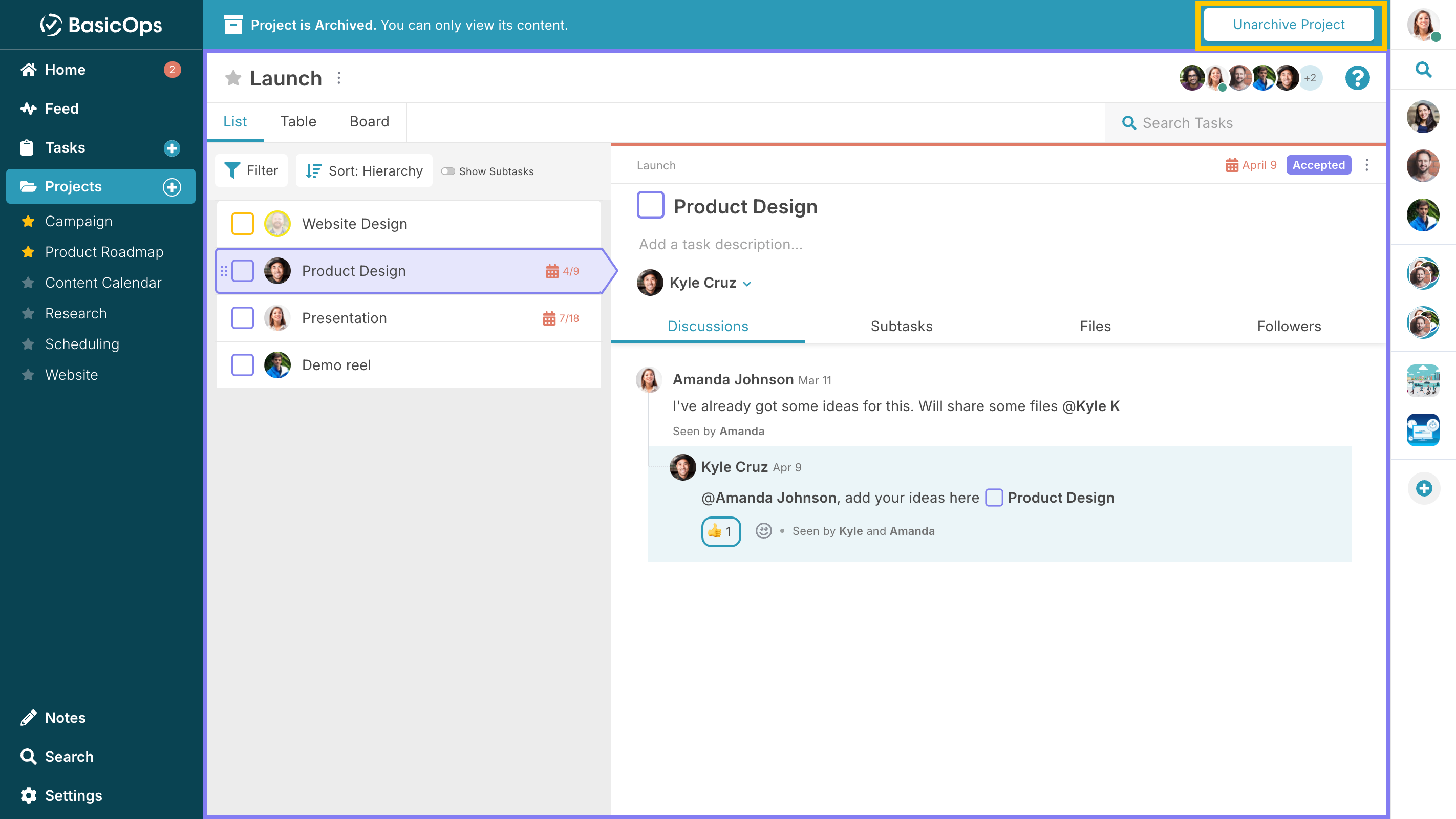Open the Product Design task options menu
Viewport: 1456px width, 819px height.
point(1366,165)
